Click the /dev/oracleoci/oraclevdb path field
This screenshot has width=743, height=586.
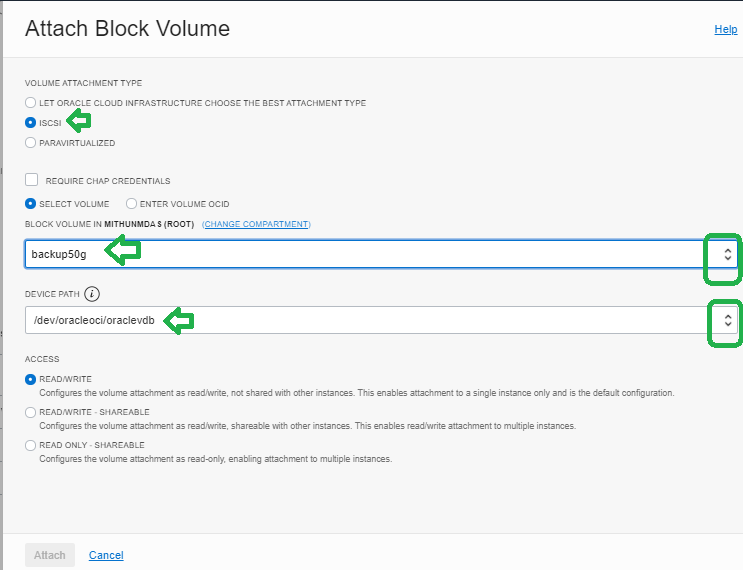(x=381, y=320)
